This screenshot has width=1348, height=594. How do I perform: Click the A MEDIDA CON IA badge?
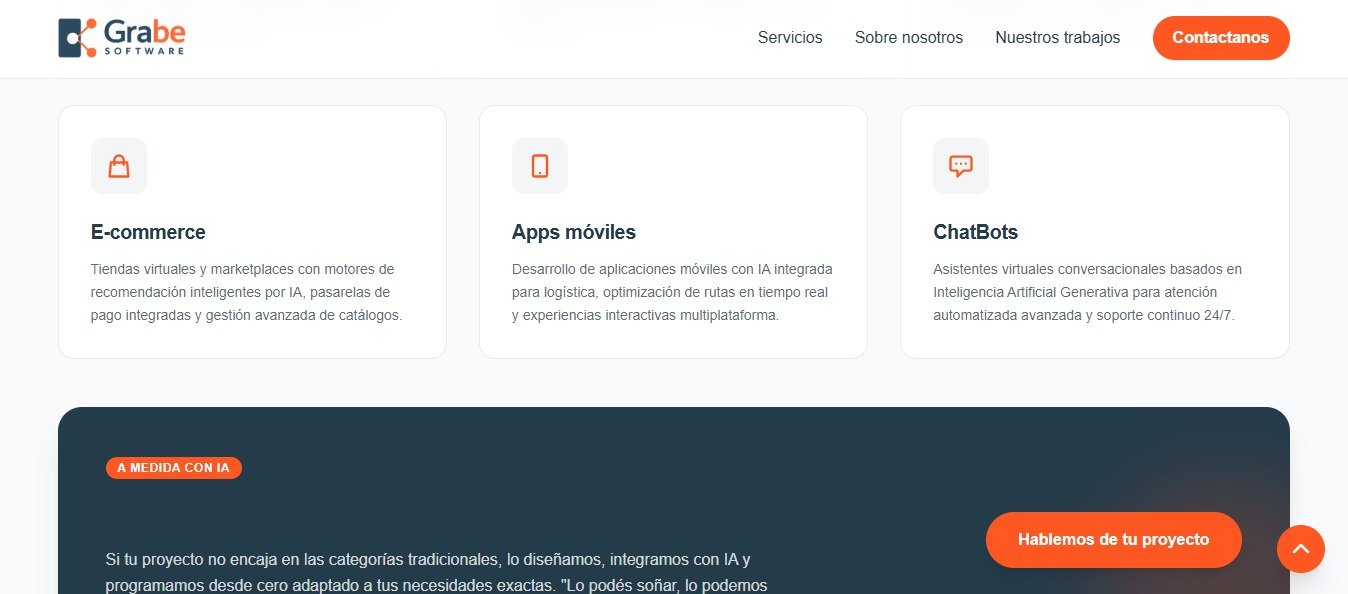[x=174, y=468]
